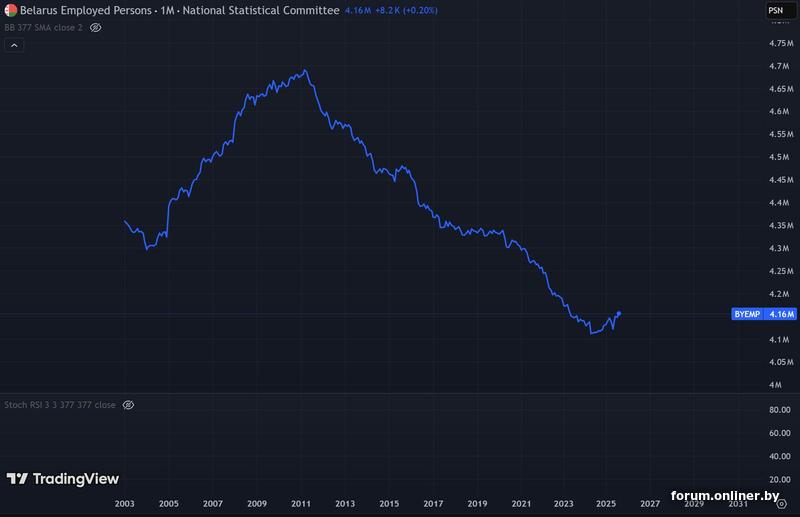The image size is (800, 517).
Task: Toggle visibility of Stoch RSI indicator
Action: point(128,405)
